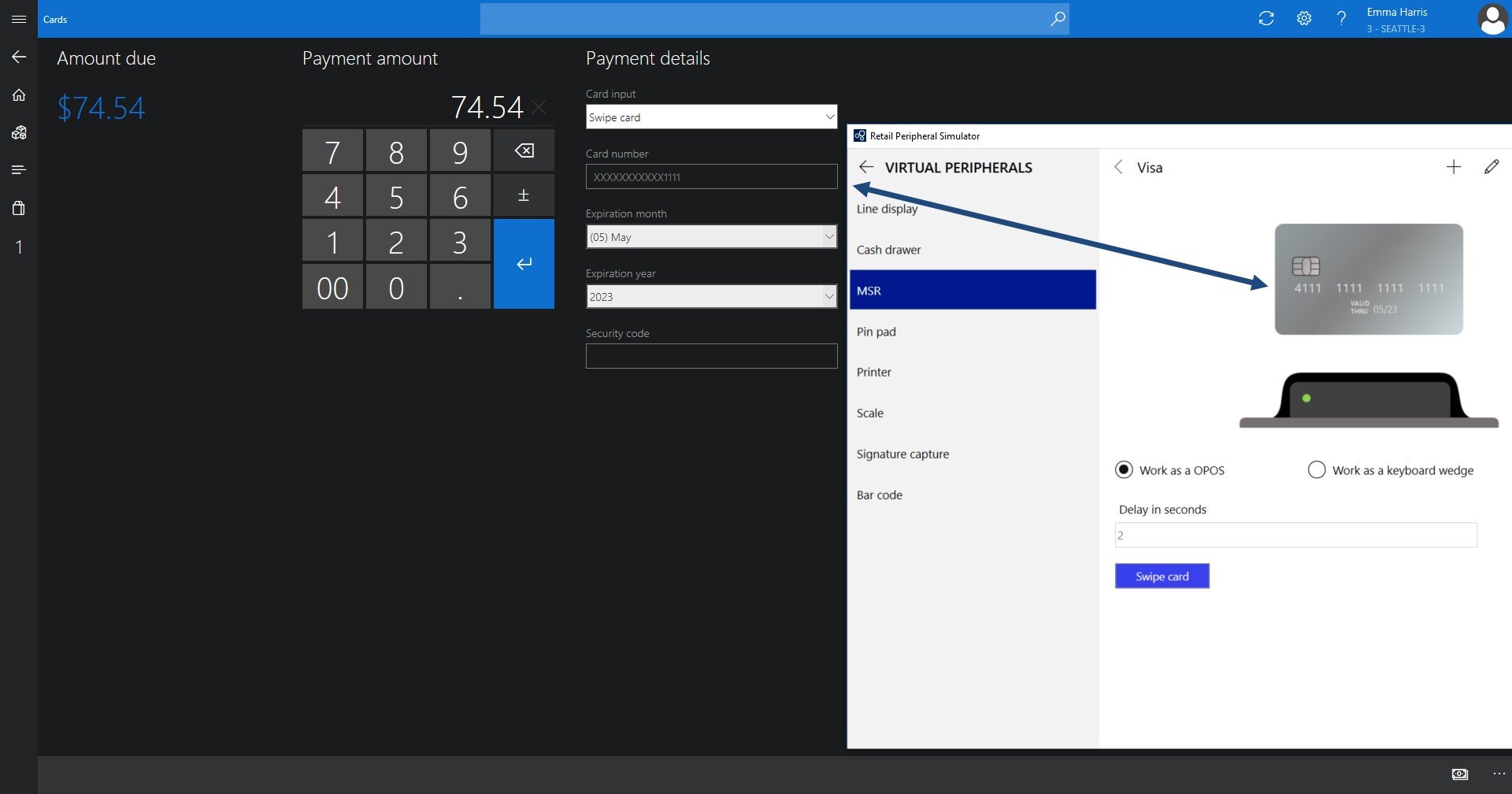Open the help question mark icon
1512x794 pixels.
(x=1341, y=18)
